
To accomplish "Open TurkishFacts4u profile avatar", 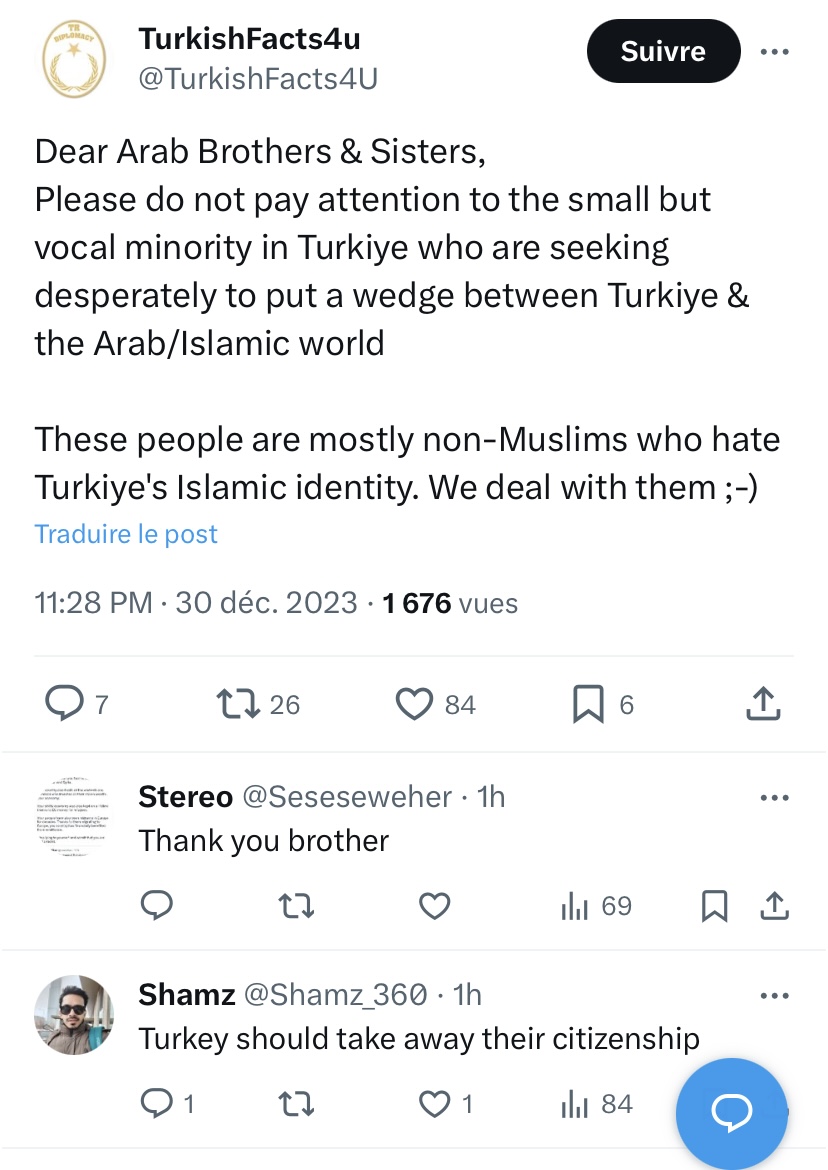I will click(x=75, y=60).
